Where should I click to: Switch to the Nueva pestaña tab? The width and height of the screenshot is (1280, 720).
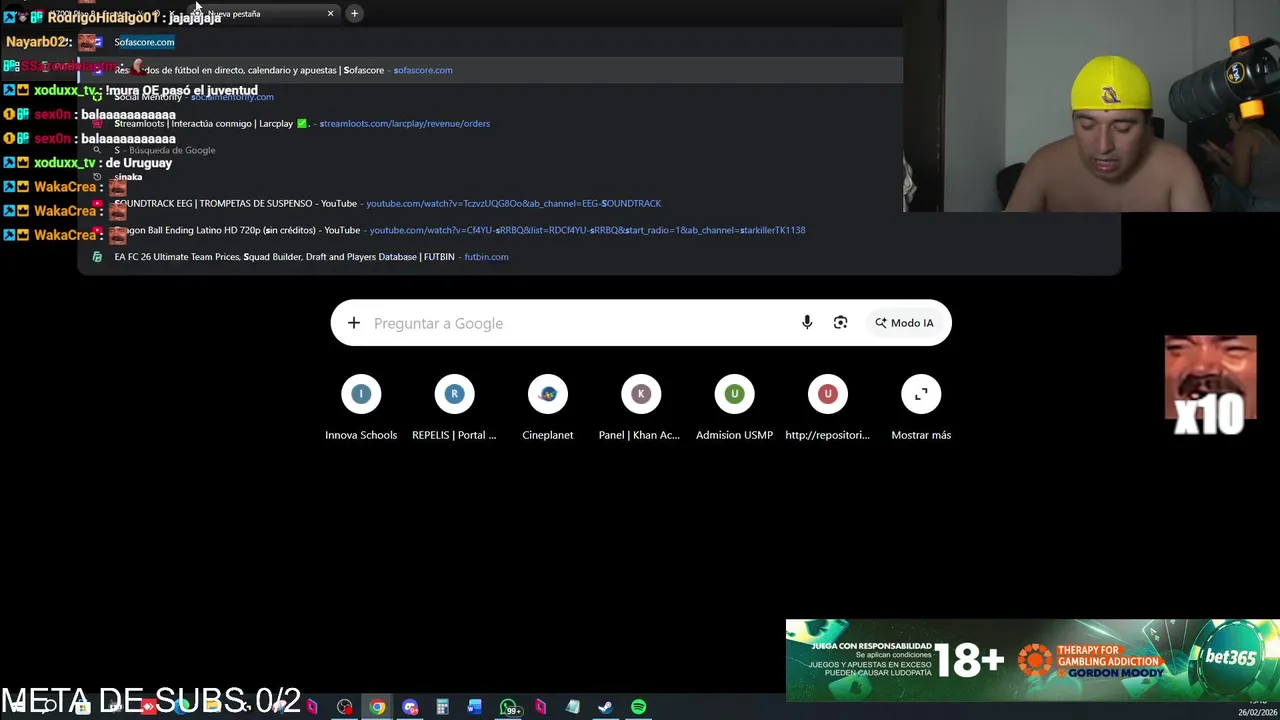click(x=262, y=13)
